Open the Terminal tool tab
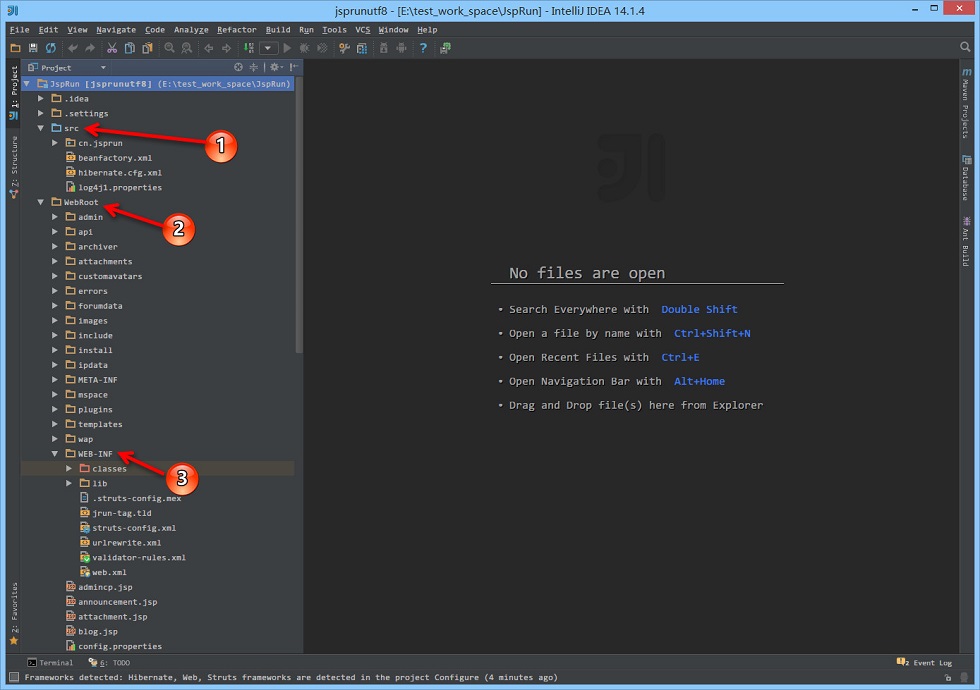This screenshot has height=690, width=980. click(x=50, y=662)
